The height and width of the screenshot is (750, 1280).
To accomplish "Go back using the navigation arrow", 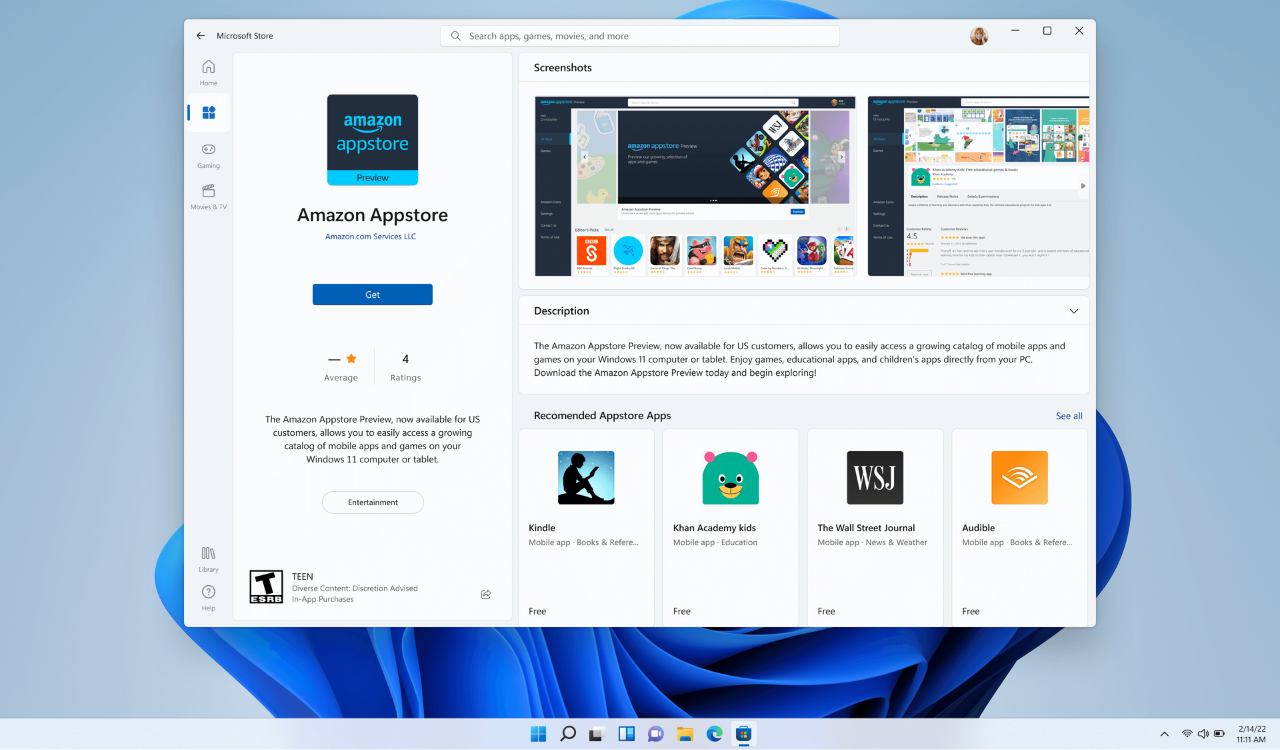I will point(200,34).
